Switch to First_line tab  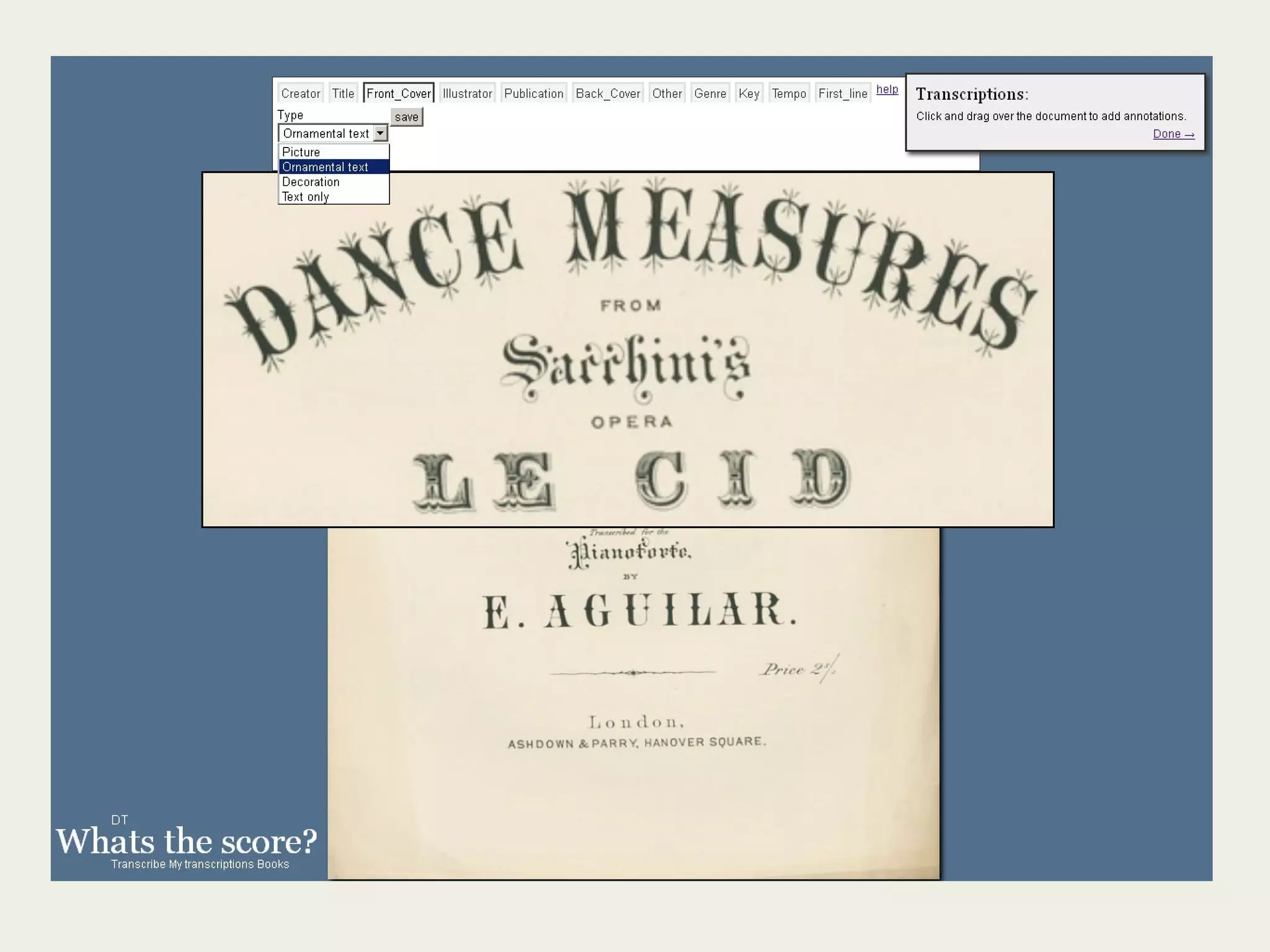pyautogui.click(x=842, y=94)
